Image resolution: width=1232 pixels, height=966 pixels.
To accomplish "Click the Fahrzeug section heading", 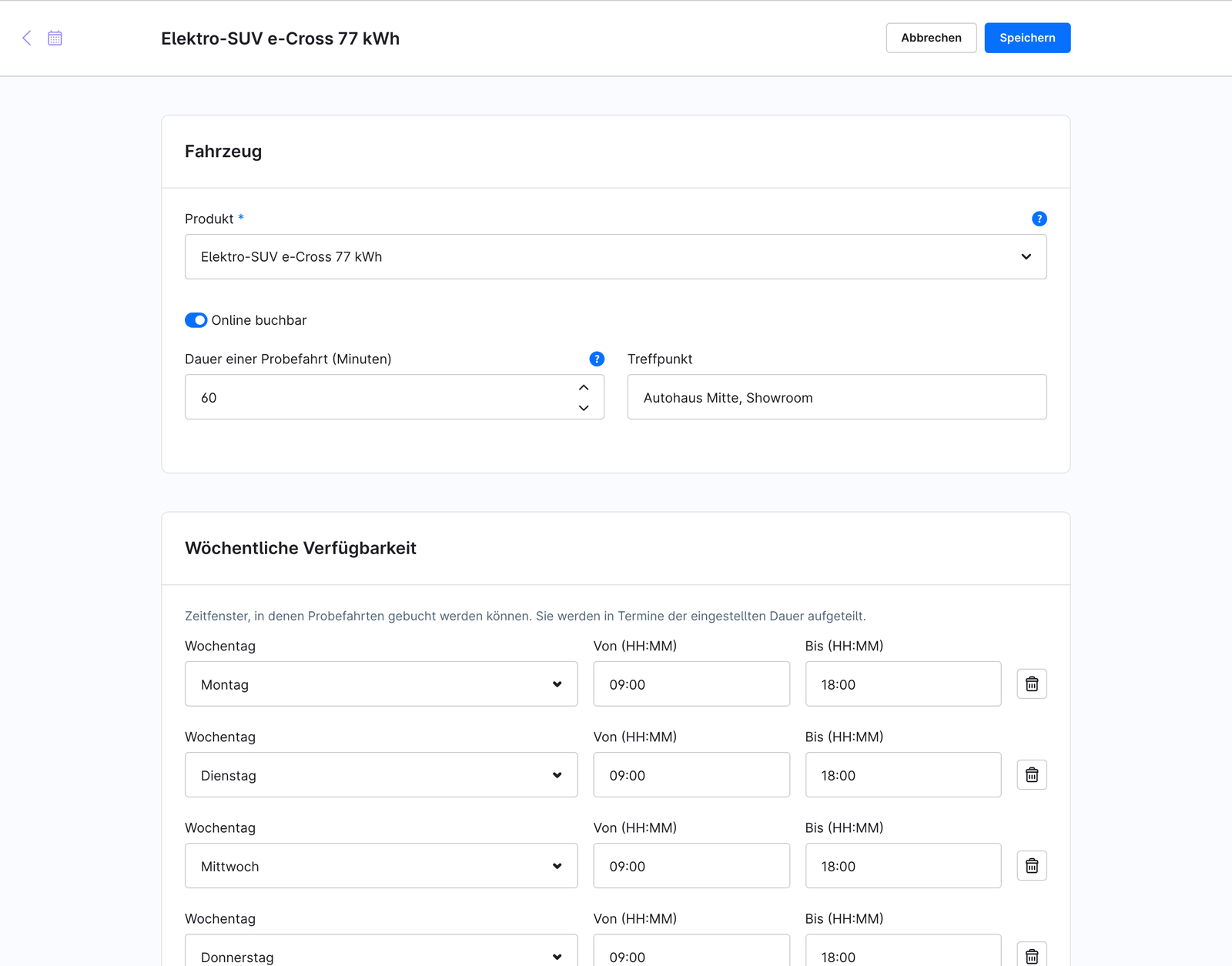I will pos(223,152).
